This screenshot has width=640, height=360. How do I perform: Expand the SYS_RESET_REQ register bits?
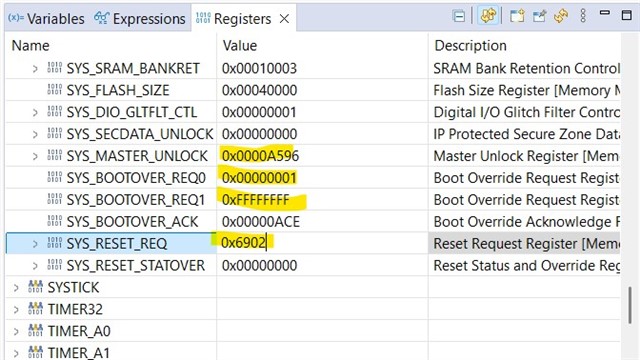(x=35, y=244)
